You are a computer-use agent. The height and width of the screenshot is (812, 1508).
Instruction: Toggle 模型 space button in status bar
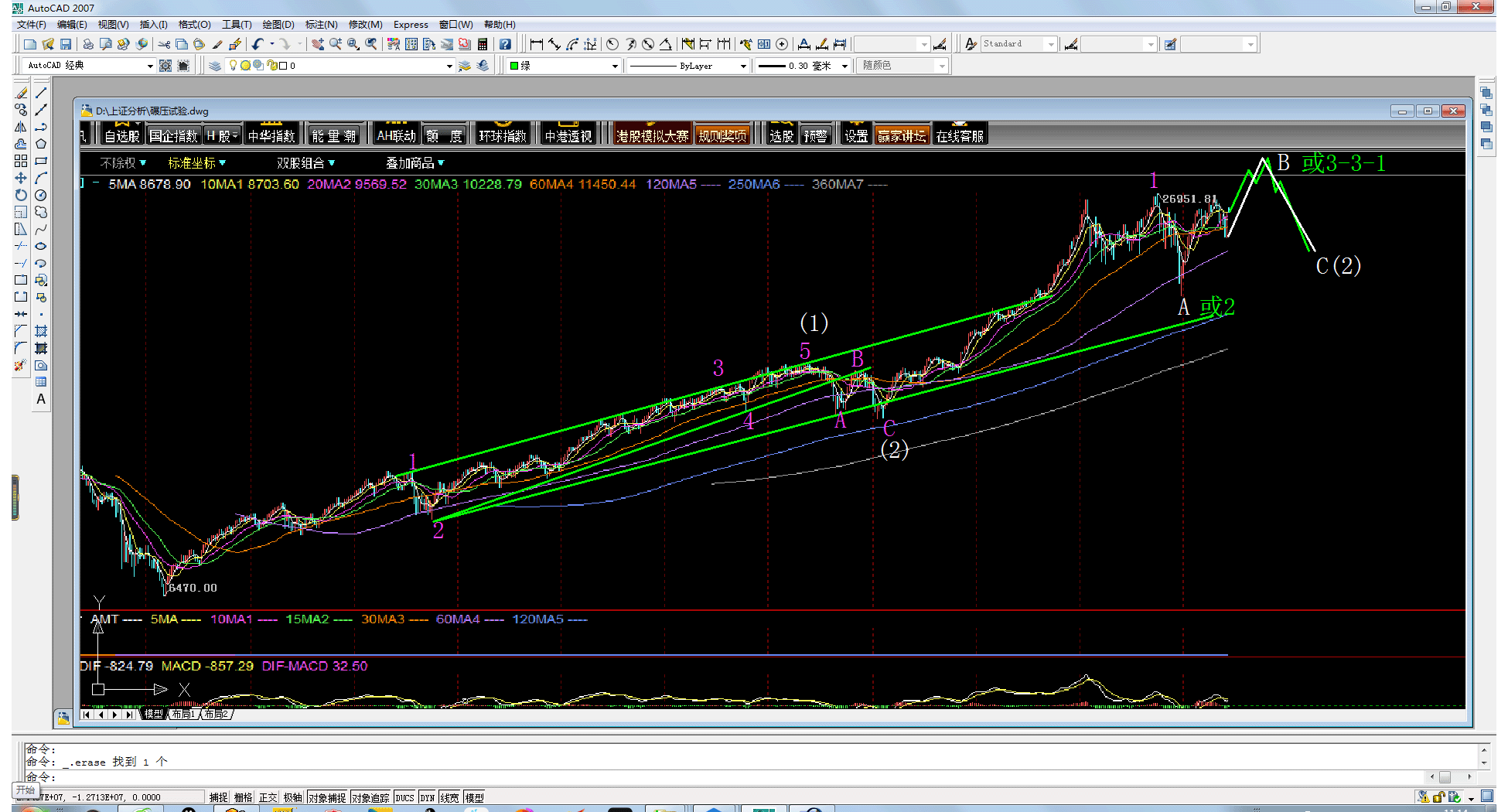(474, 797)
